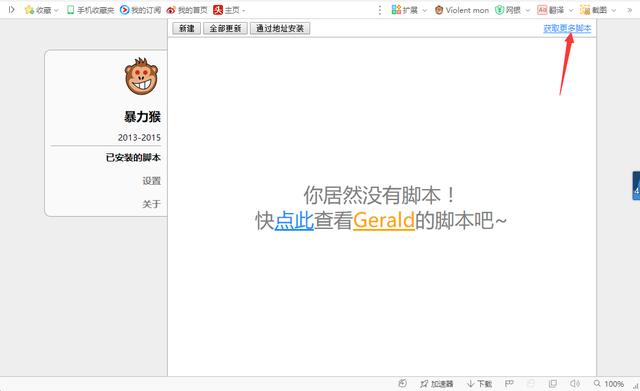Click the 通过地址安装 install by URL button
Viewport: 640px width, 391px height.
click(280, 28)
